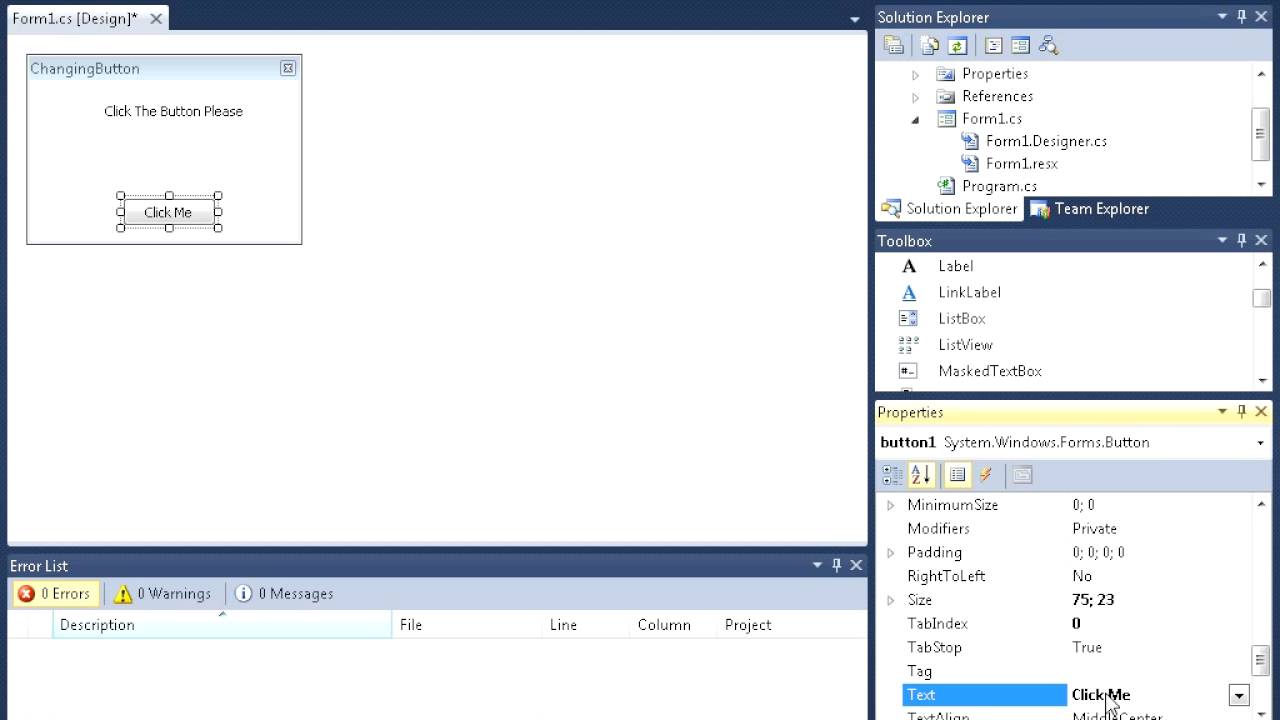Screen dimensions: 1280x720
Task: Pin the Solution Explorer panel
Action: pos(1242,17)
